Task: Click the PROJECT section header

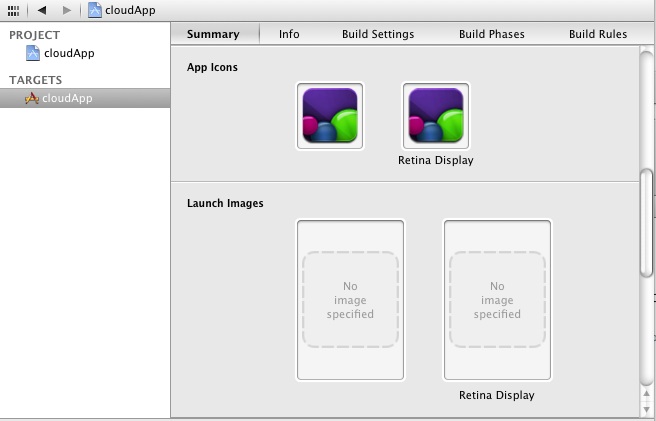Action: click(x=35, y=35)
